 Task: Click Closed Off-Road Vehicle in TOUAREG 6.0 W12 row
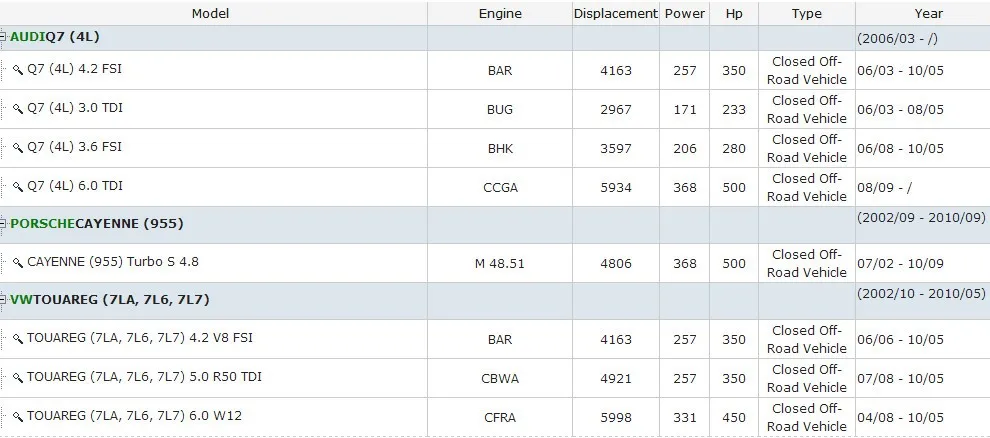(x=806, y=417)
